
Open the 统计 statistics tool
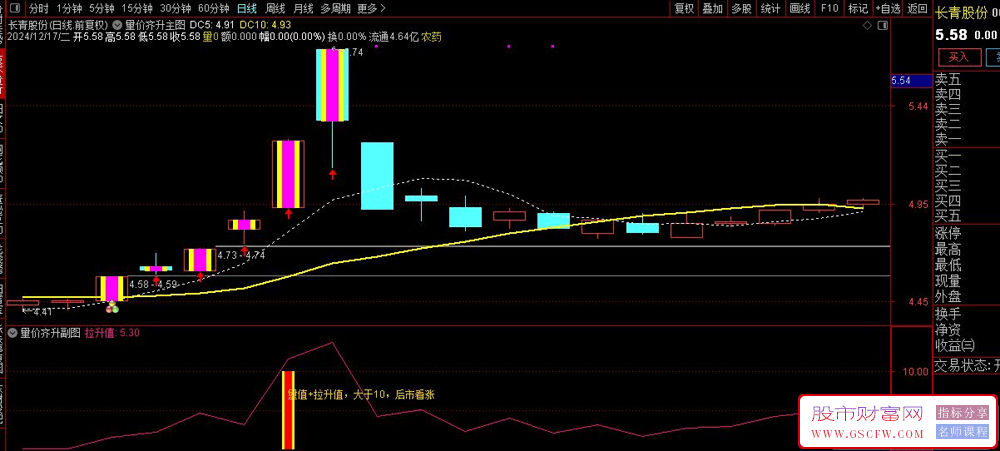click(770, 8)
